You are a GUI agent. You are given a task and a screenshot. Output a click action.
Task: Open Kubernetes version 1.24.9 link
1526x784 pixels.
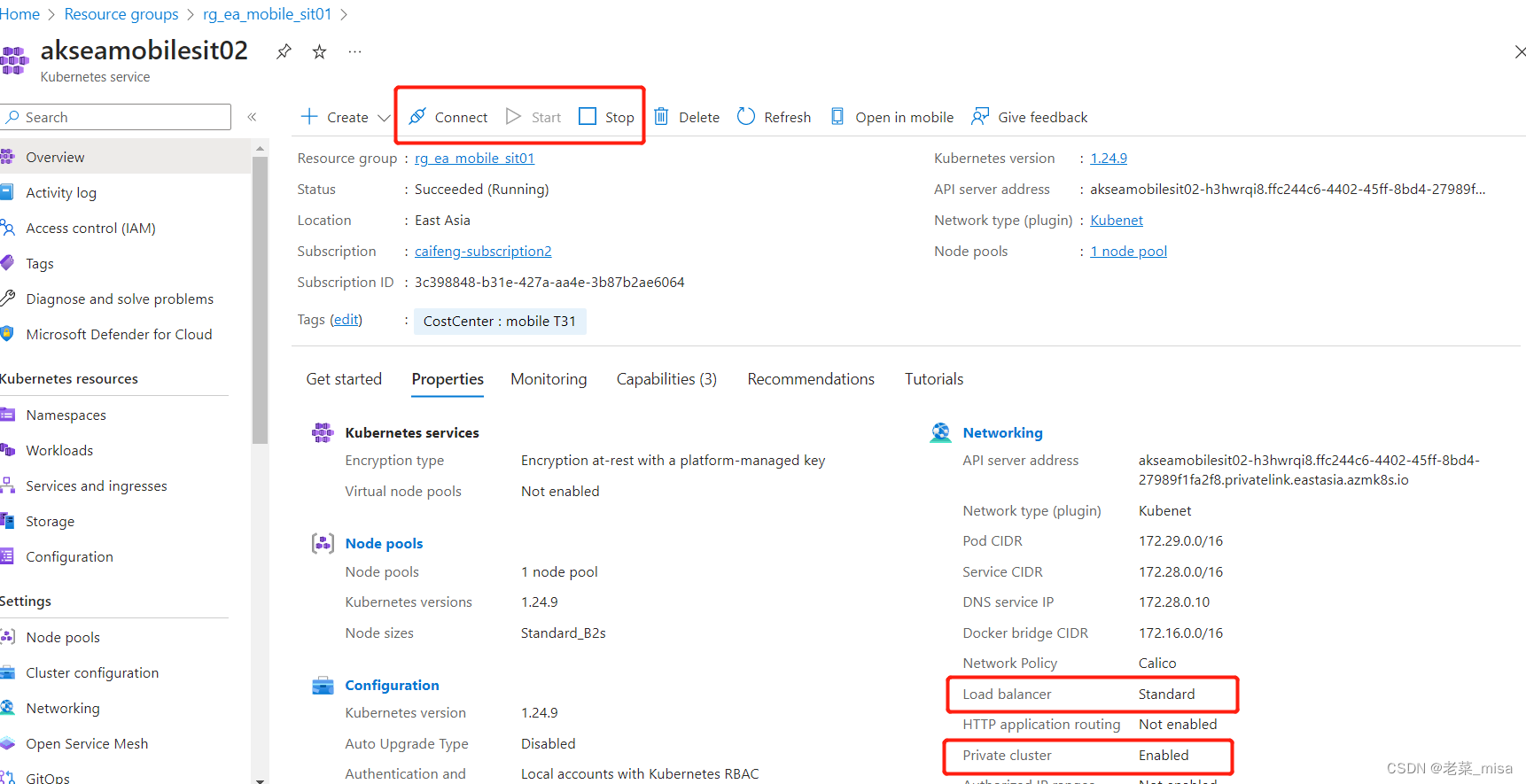1109,158
